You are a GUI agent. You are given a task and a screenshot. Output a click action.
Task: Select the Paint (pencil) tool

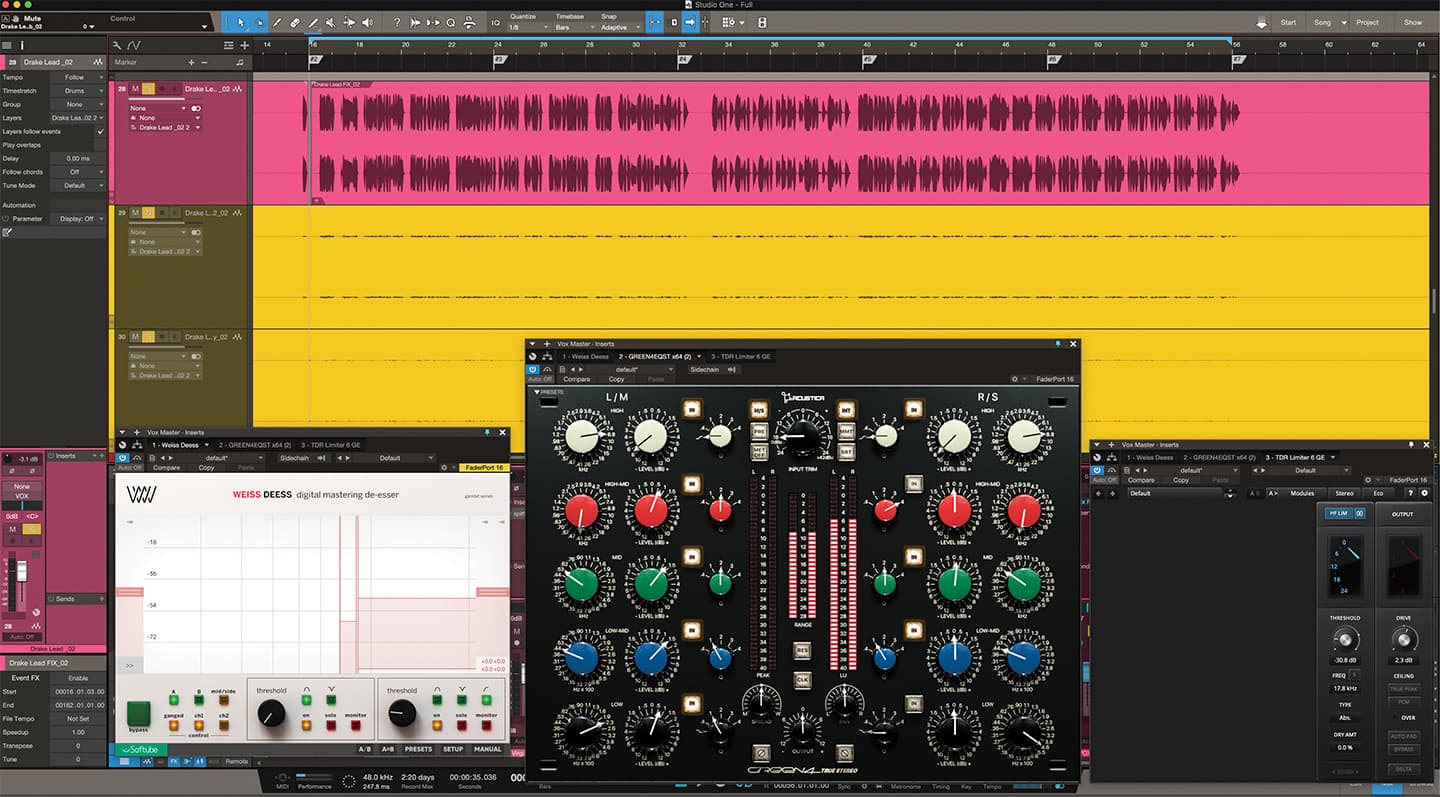pyautogui.click(x=313, y=22)
